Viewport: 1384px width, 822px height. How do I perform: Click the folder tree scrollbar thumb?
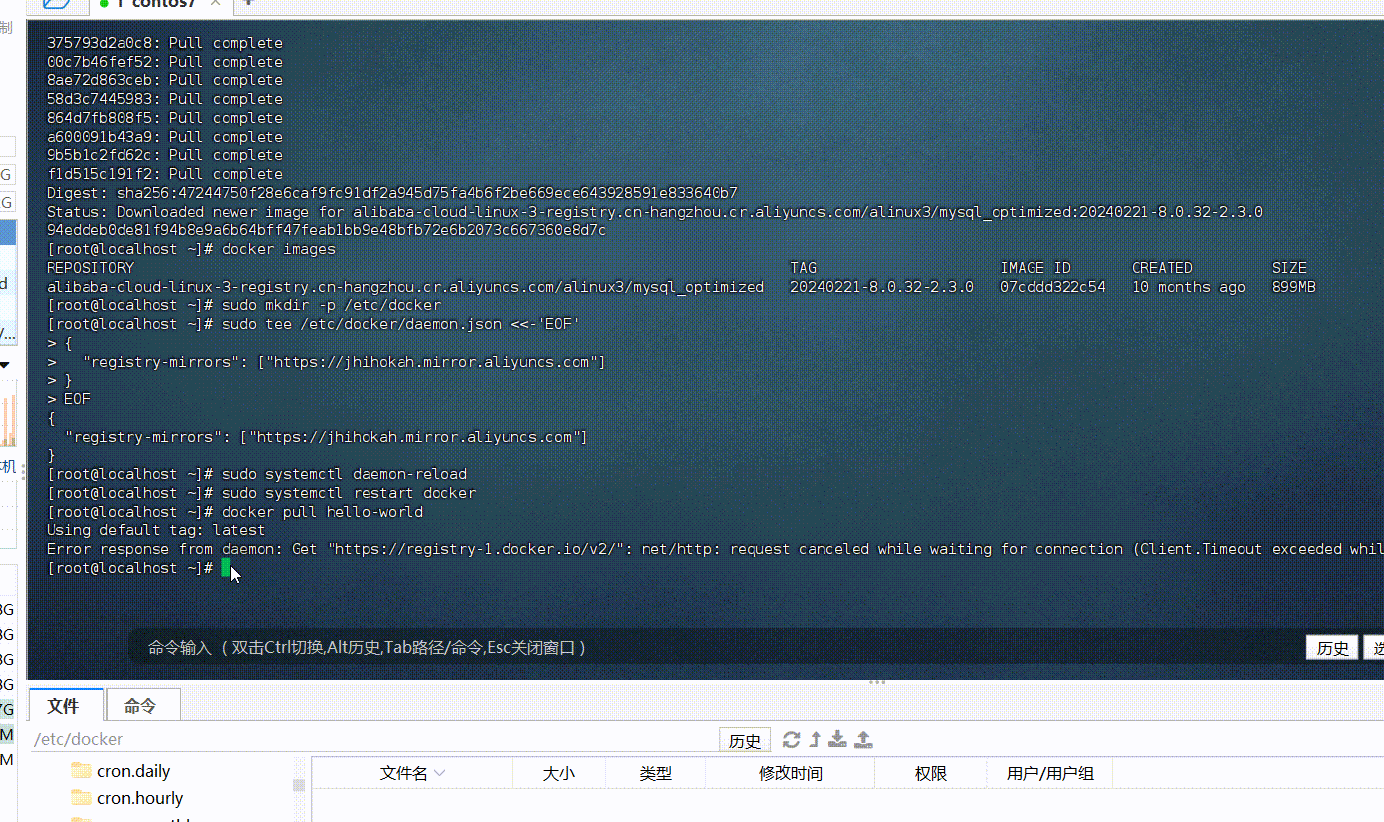pos(298,786)
